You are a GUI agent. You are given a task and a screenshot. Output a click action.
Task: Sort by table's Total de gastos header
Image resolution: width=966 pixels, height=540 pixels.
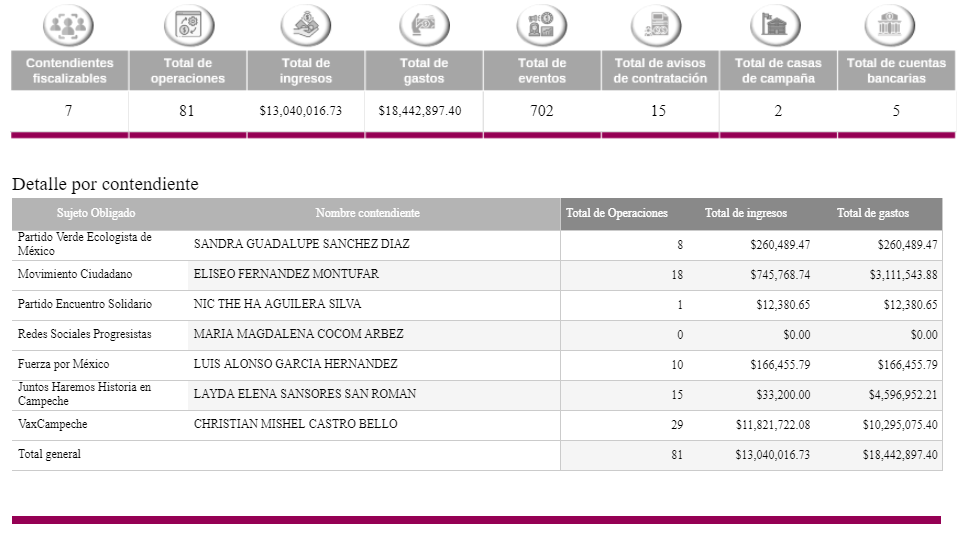[x=873, y=213]
